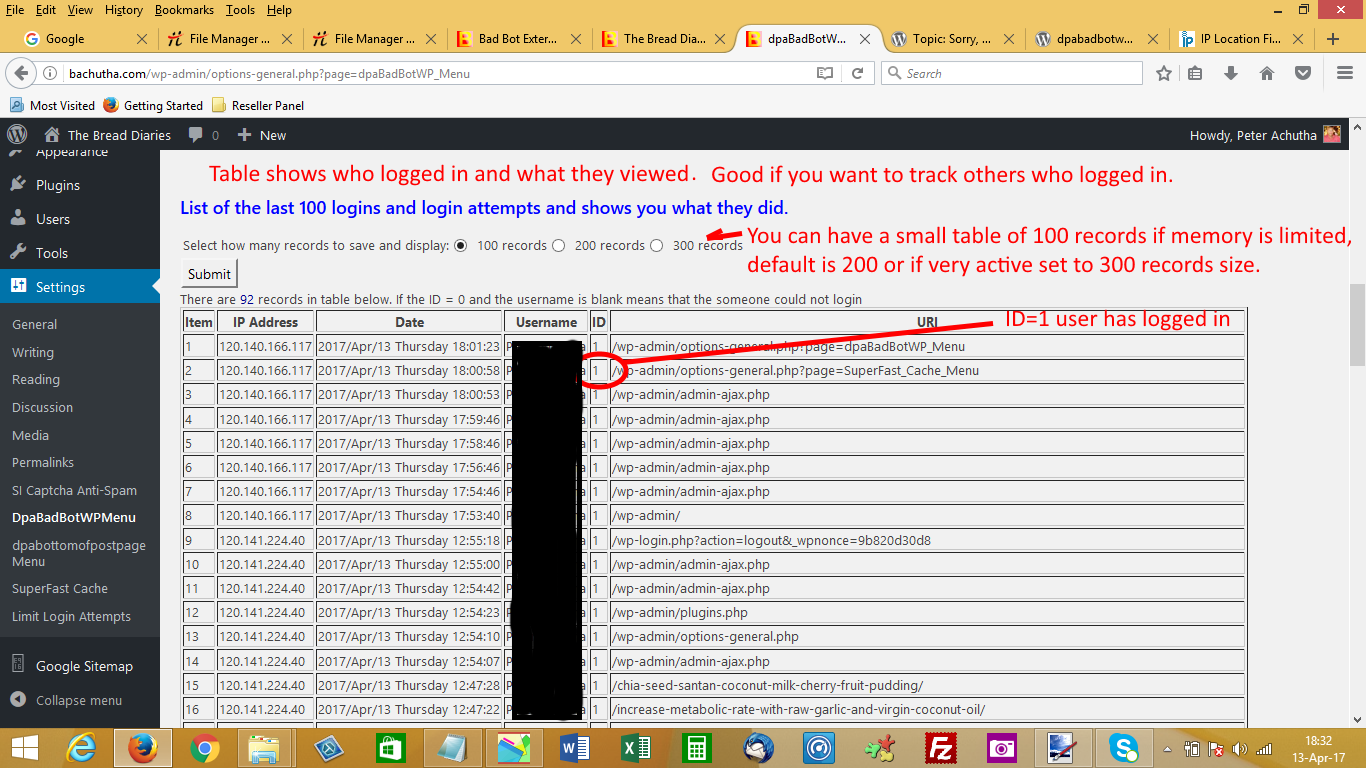The width and height of the screenshot is (1366, 768).
Task: Select the 200 records option
Action: coord(558,245)
